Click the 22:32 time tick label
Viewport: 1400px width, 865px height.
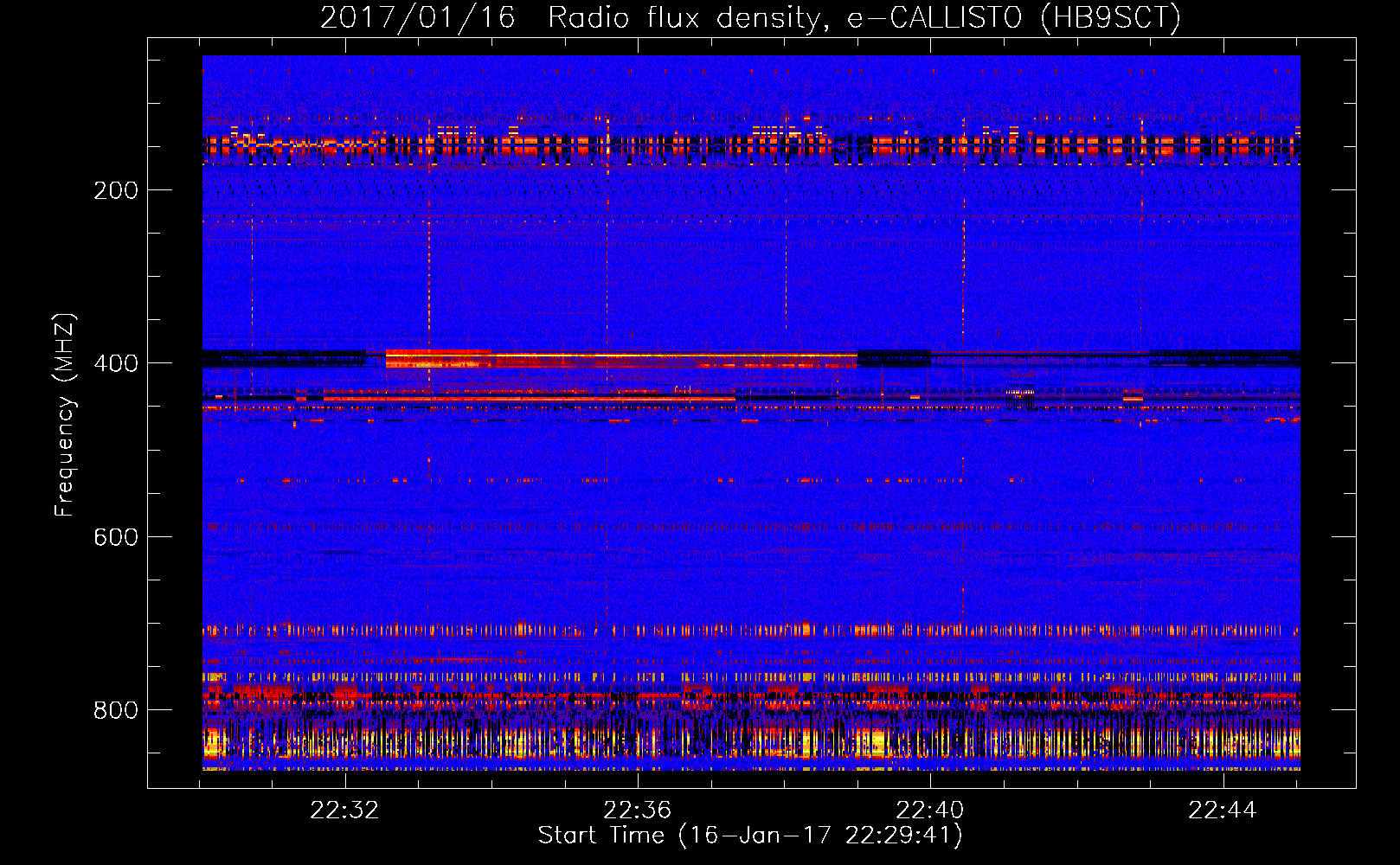pos(345,811)
